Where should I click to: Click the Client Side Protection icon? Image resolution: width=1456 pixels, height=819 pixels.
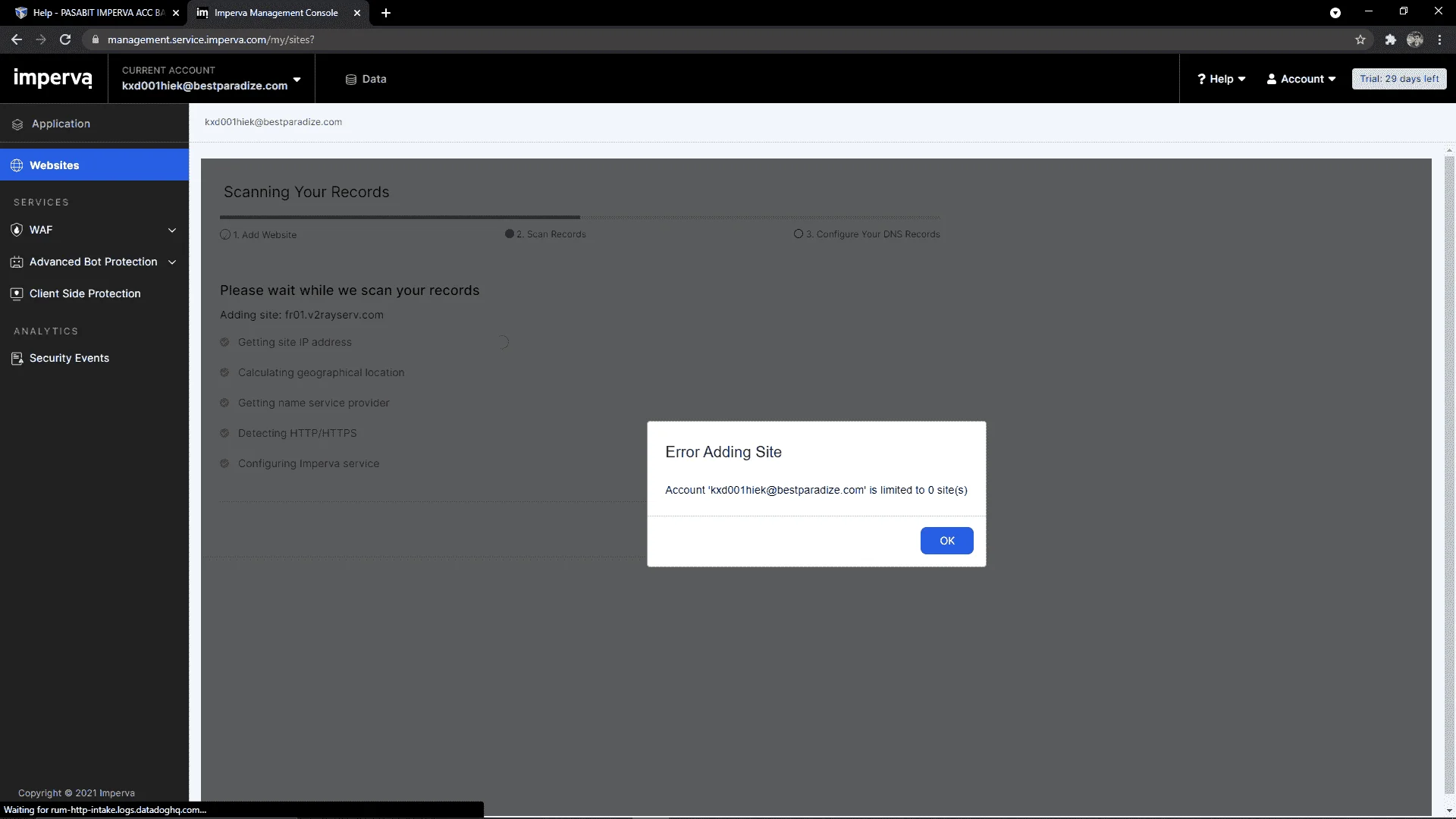[17, 294]
